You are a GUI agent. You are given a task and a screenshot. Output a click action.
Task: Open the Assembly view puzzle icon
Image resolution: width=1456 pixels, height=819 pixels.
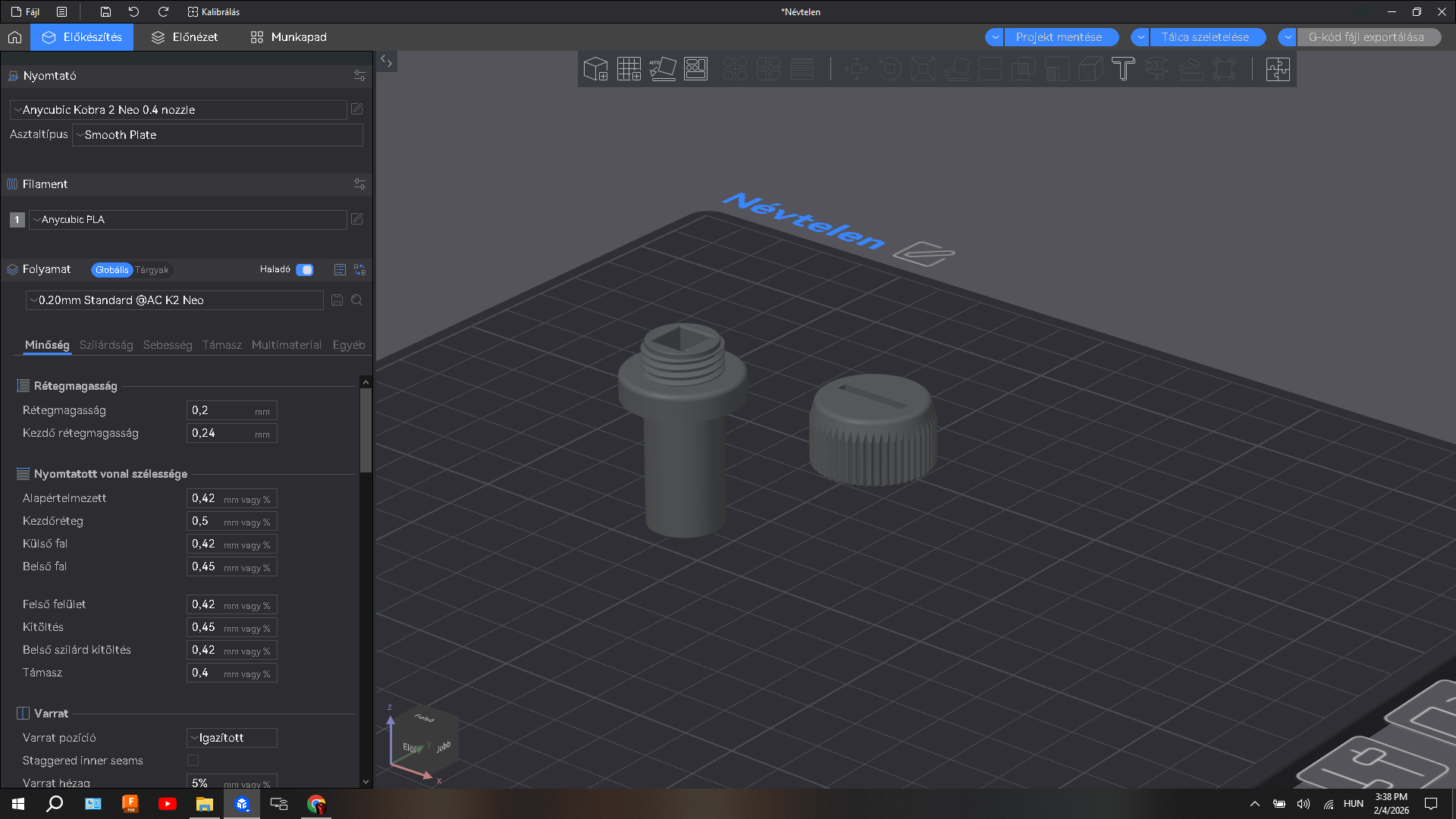(x=1278, y=69)
